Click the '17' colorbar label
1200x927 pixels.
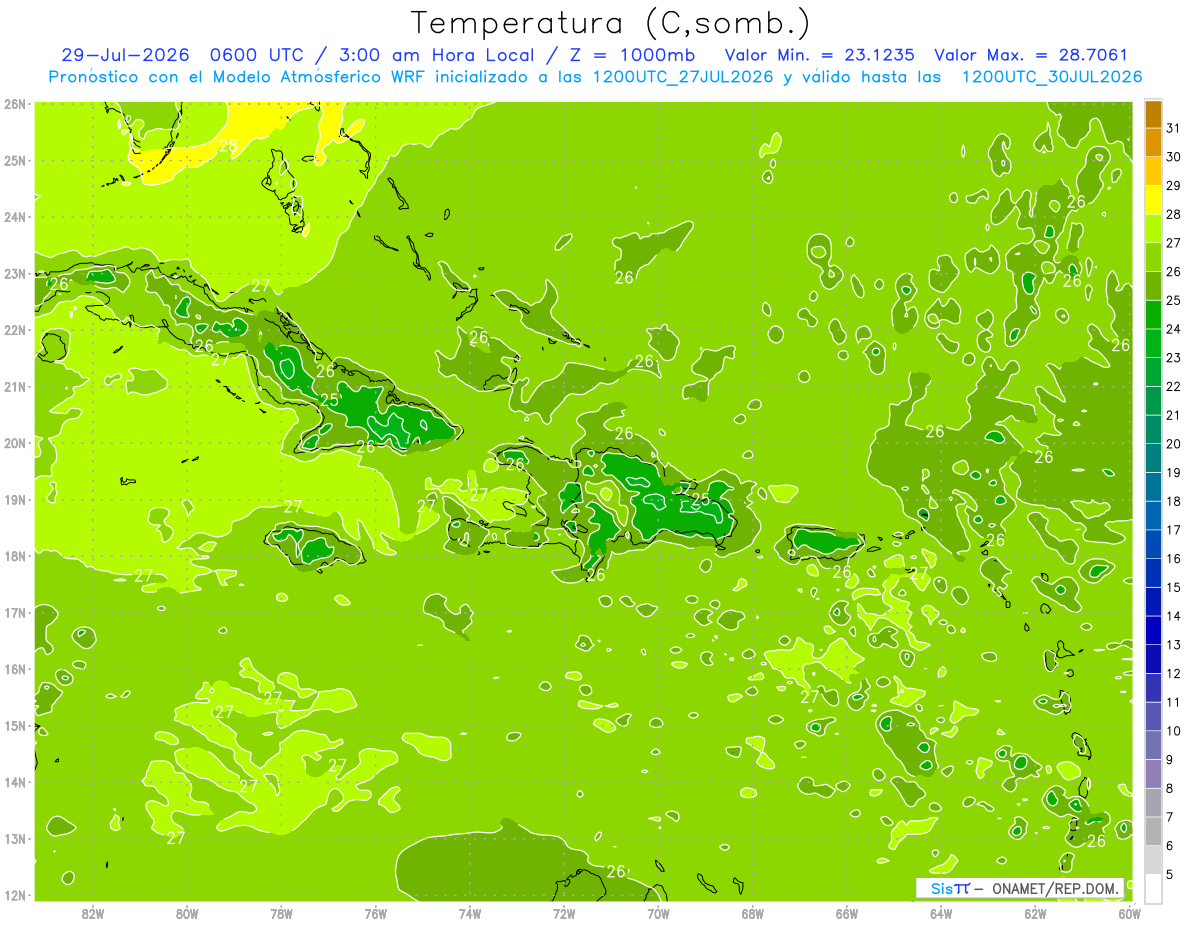pyautogui.click(x=1174, y=529)
